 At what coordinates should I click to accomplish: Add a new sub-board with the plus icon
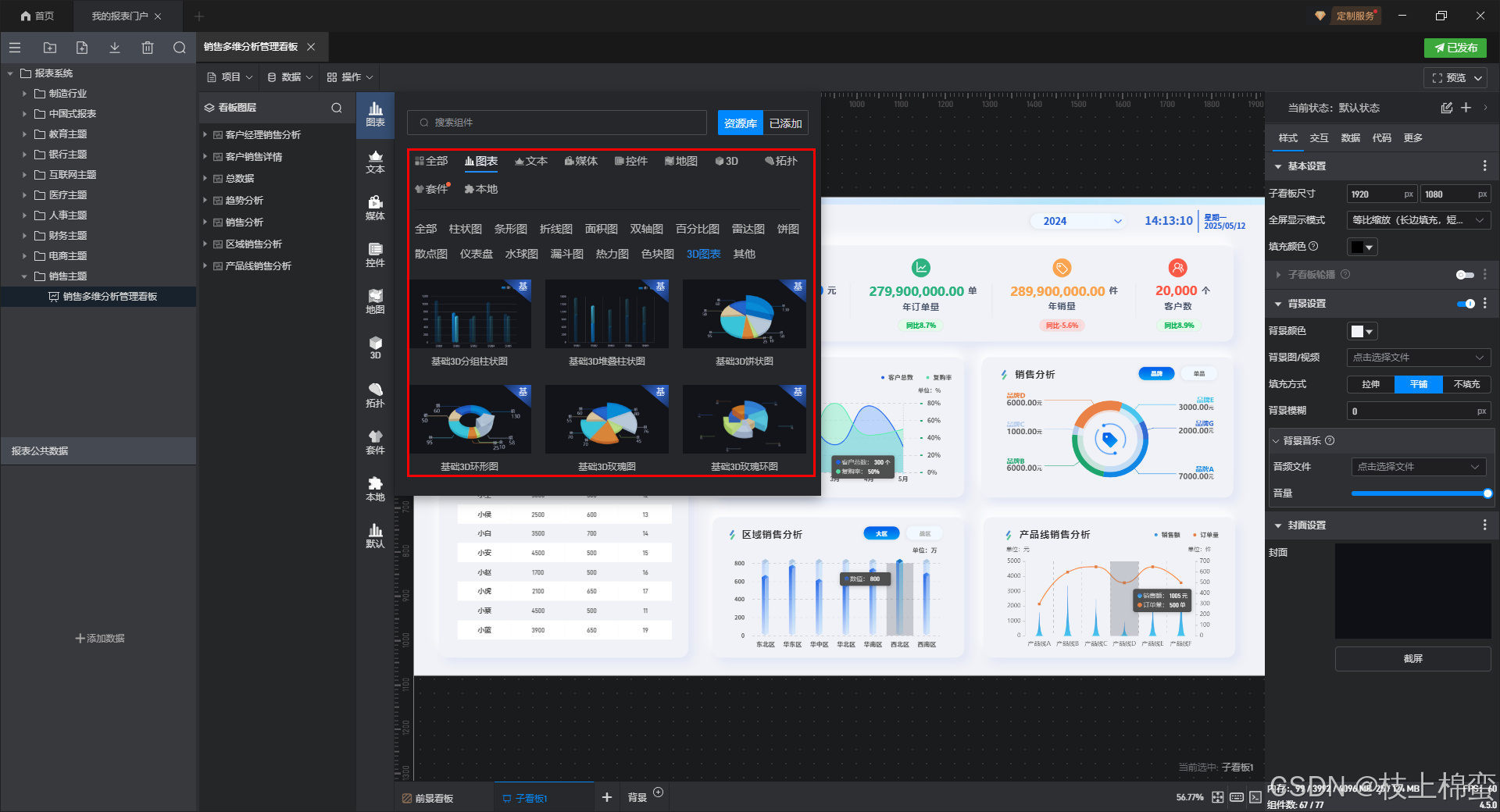607,797
